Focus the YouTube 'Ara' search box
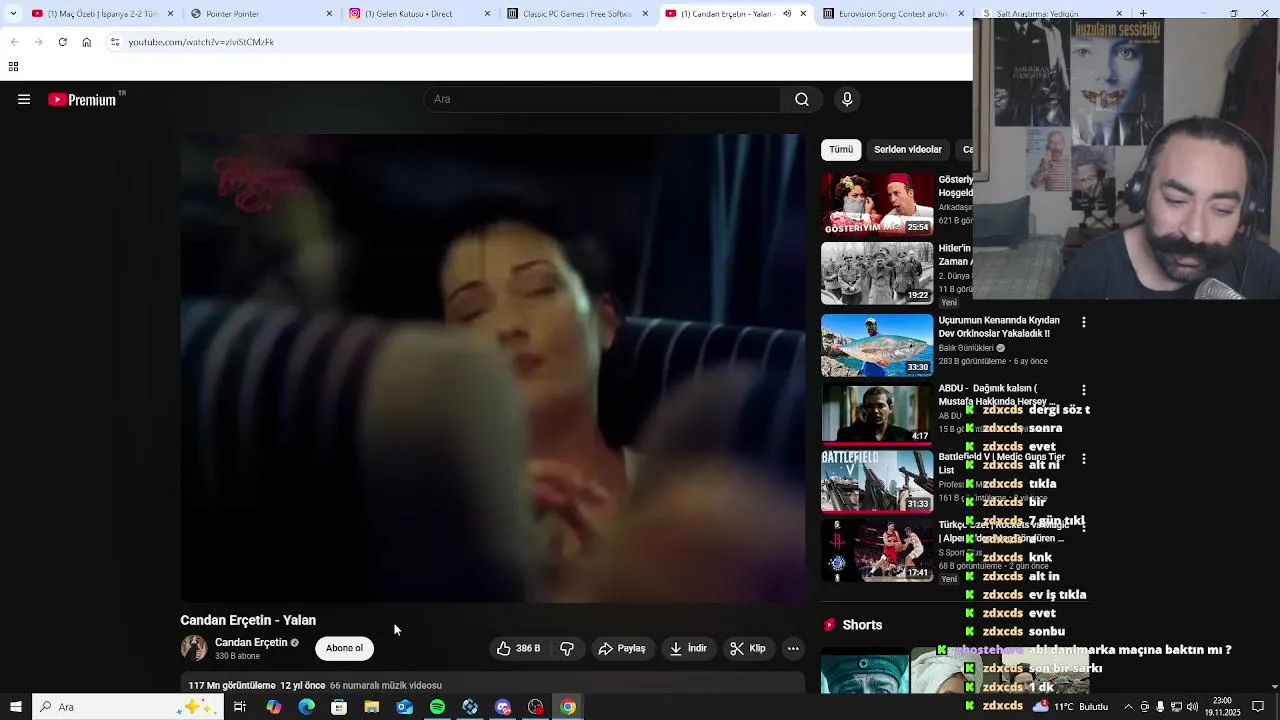This screenshot has height=720, width=1280. tap(603, 99)
